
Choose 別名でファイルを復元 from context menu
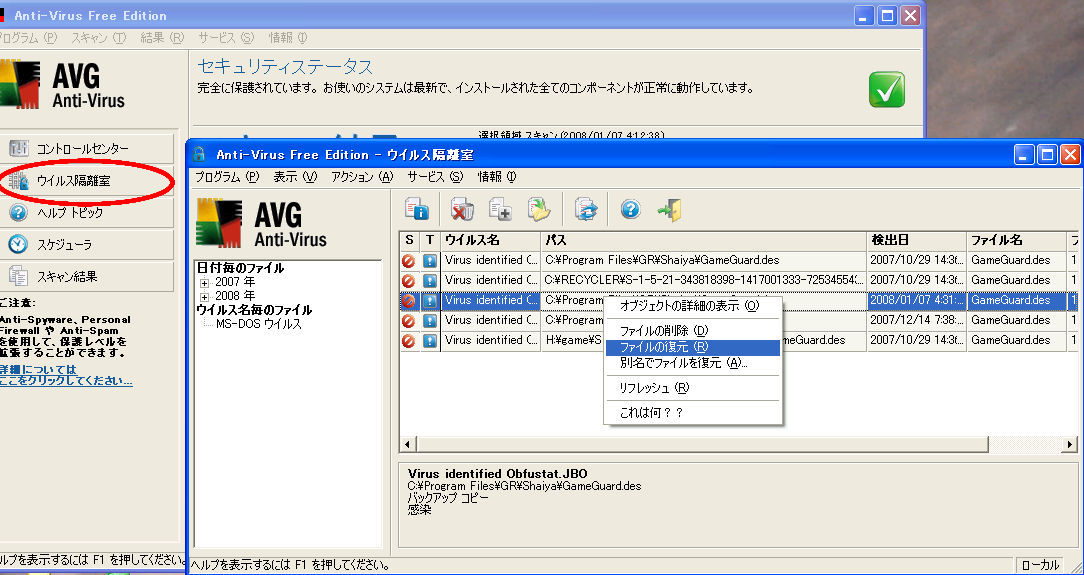click(x=693, y=363)
